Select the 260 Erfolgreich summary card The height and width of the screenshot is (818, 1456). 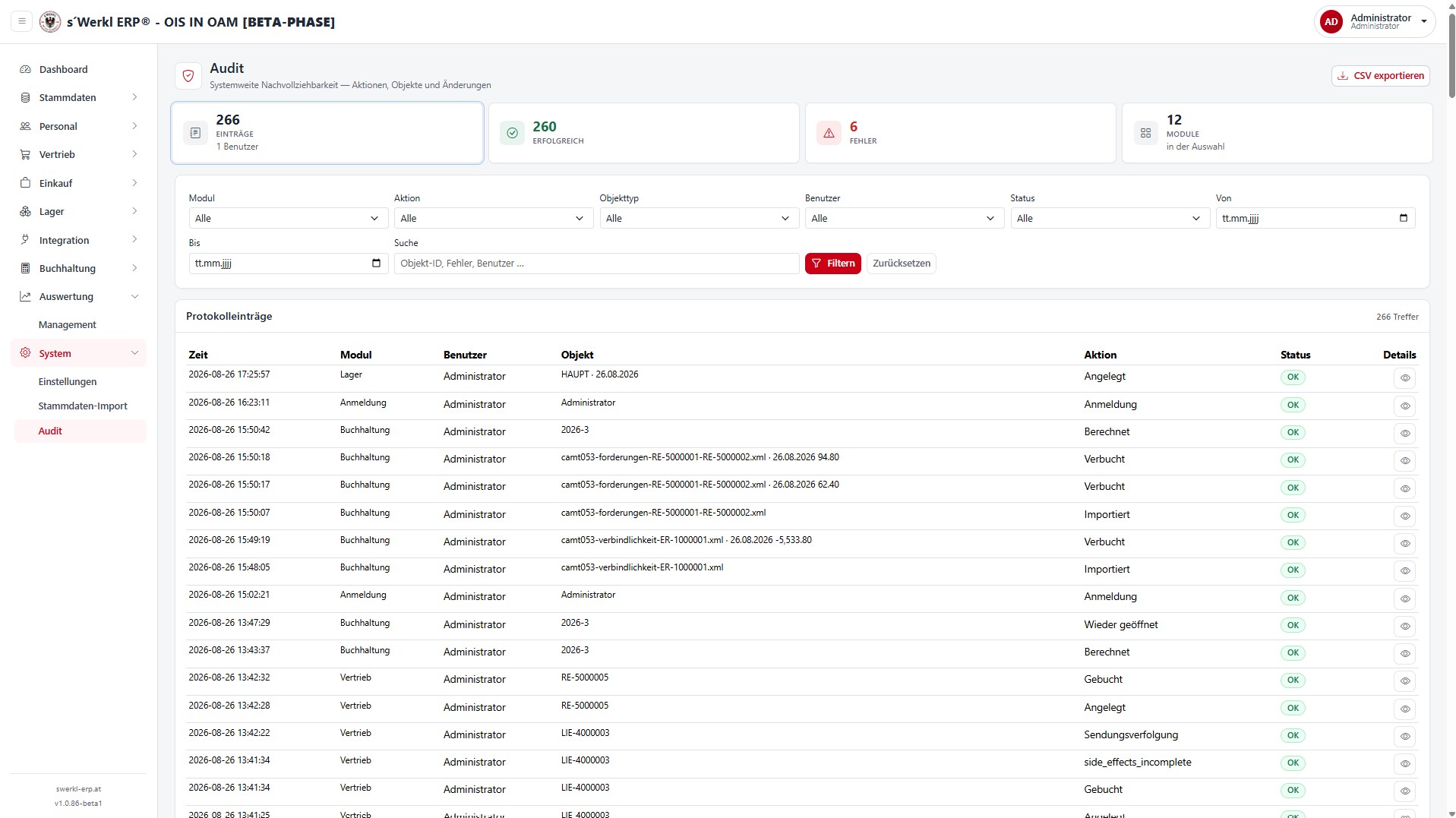click(x=643, y=133)
